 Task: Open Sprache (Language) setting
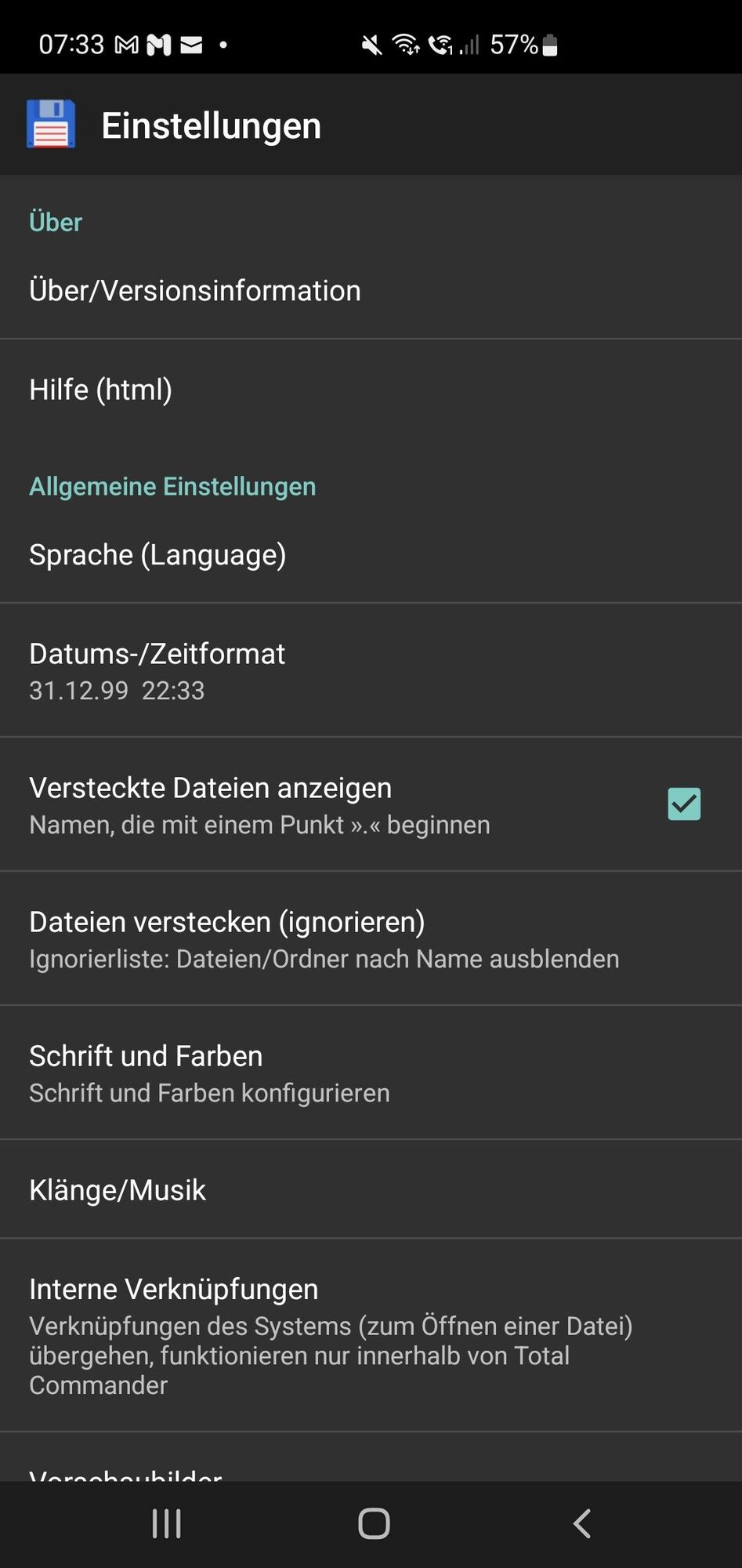click(371, 555)
